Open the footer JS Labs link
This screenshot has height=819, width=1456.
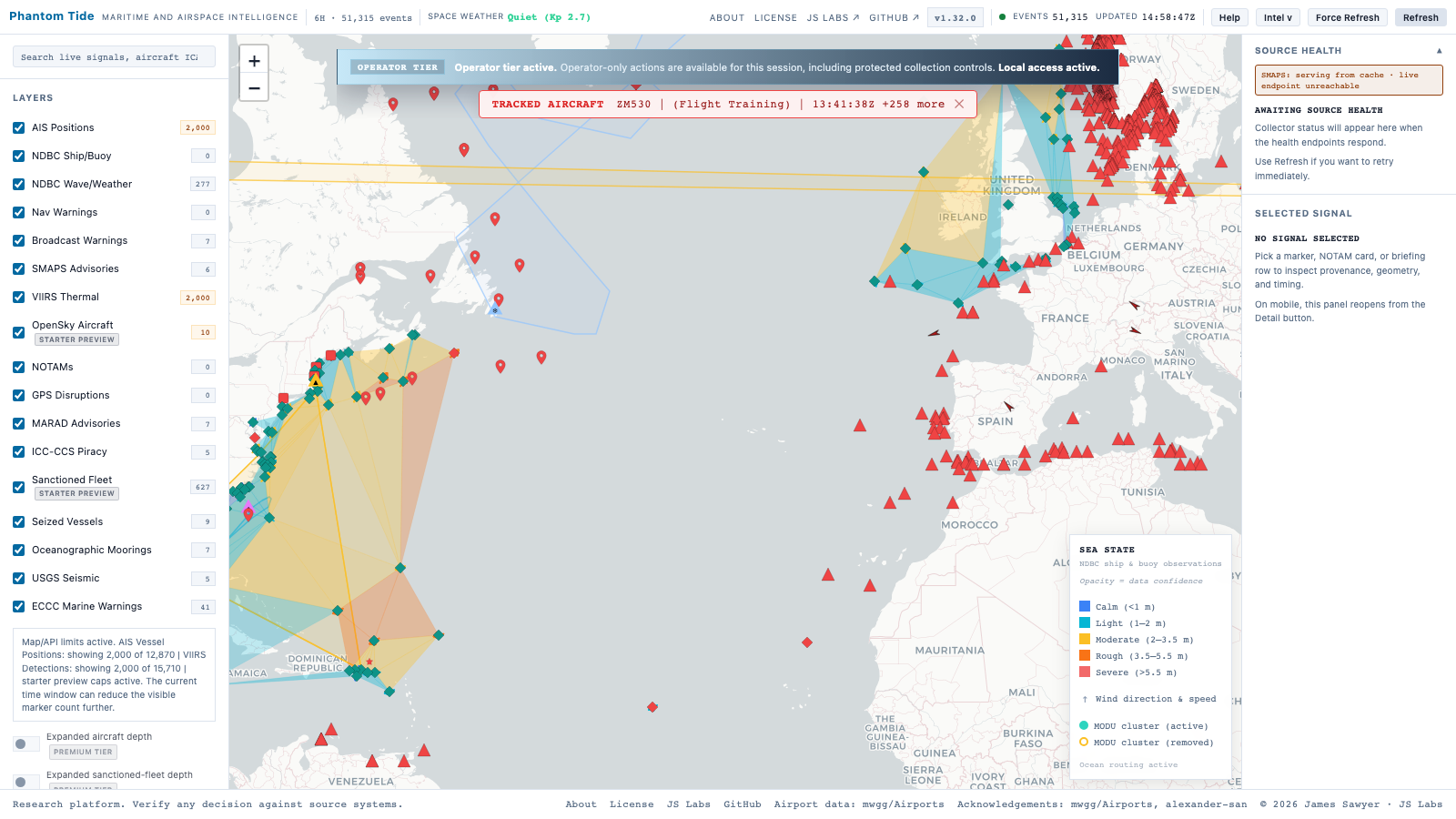pyautogui.click(x=689, y=804)
